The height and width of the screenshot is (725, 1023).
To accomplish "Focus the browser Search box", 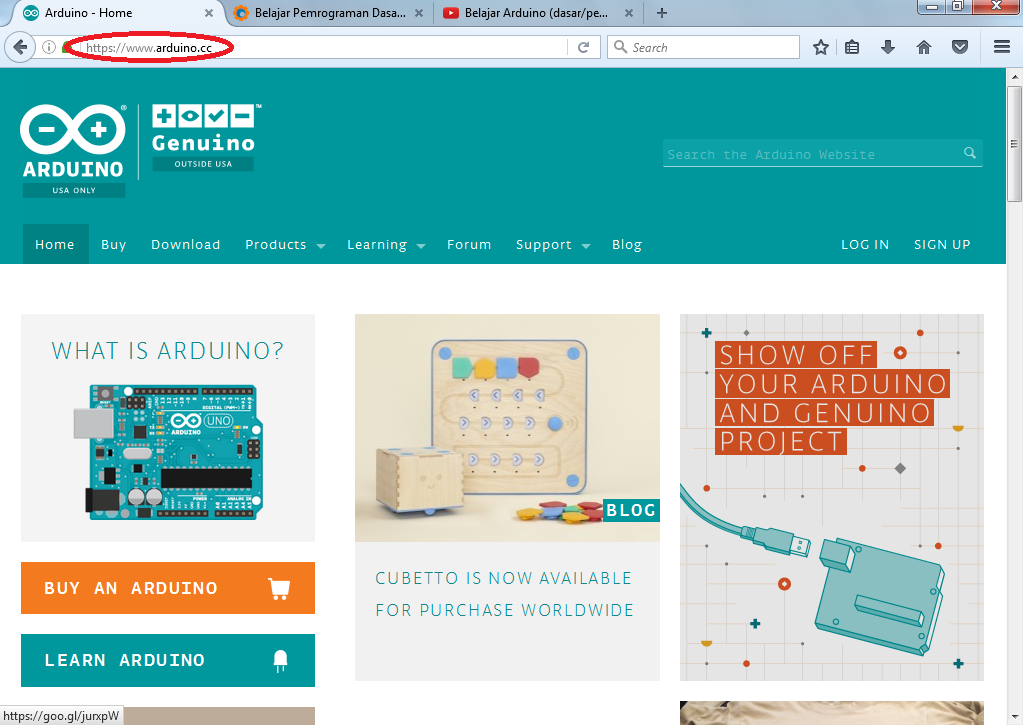I will [703, 47].
